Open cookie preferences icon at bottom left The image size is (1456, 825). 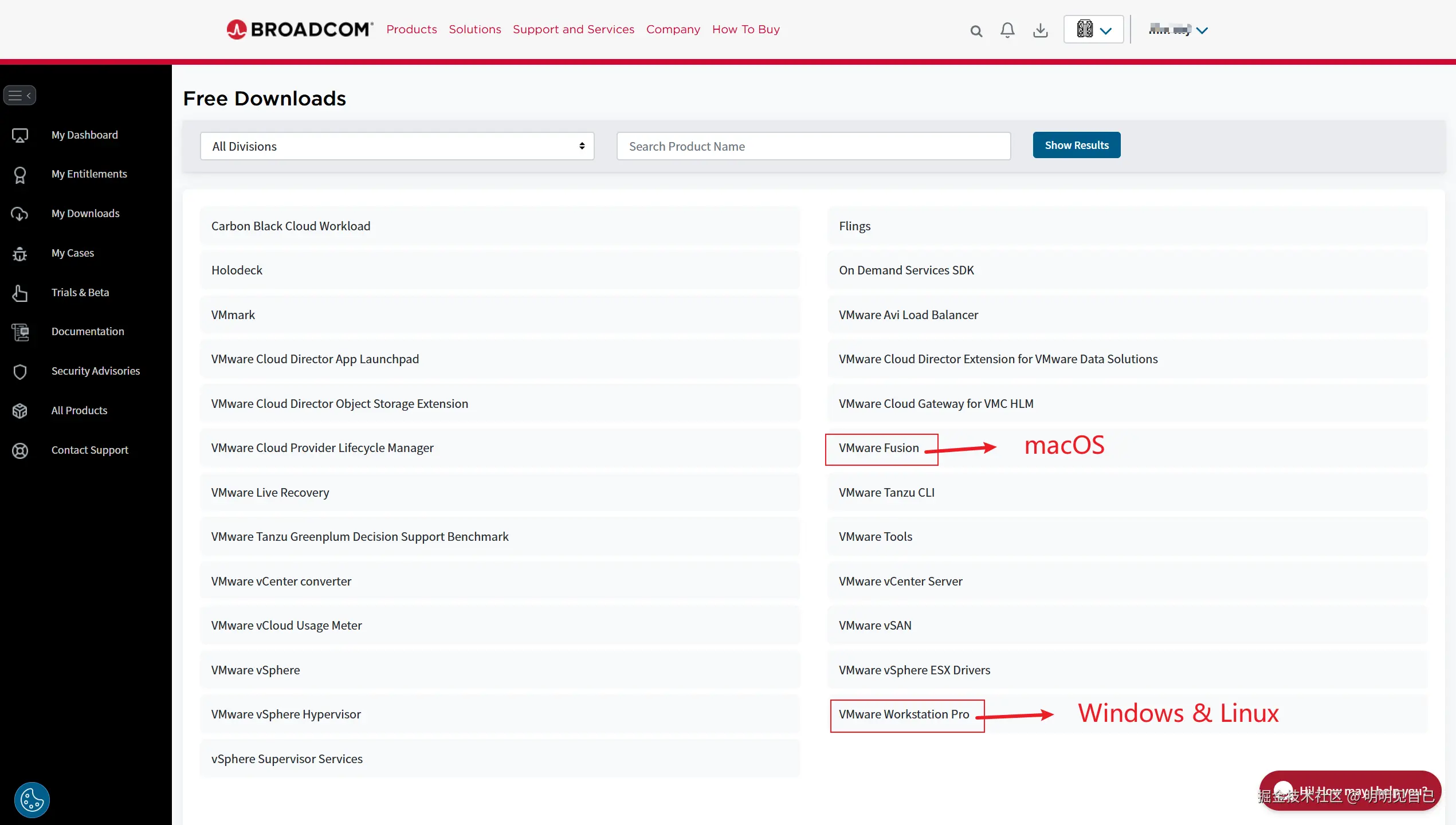tap(32, 800)
